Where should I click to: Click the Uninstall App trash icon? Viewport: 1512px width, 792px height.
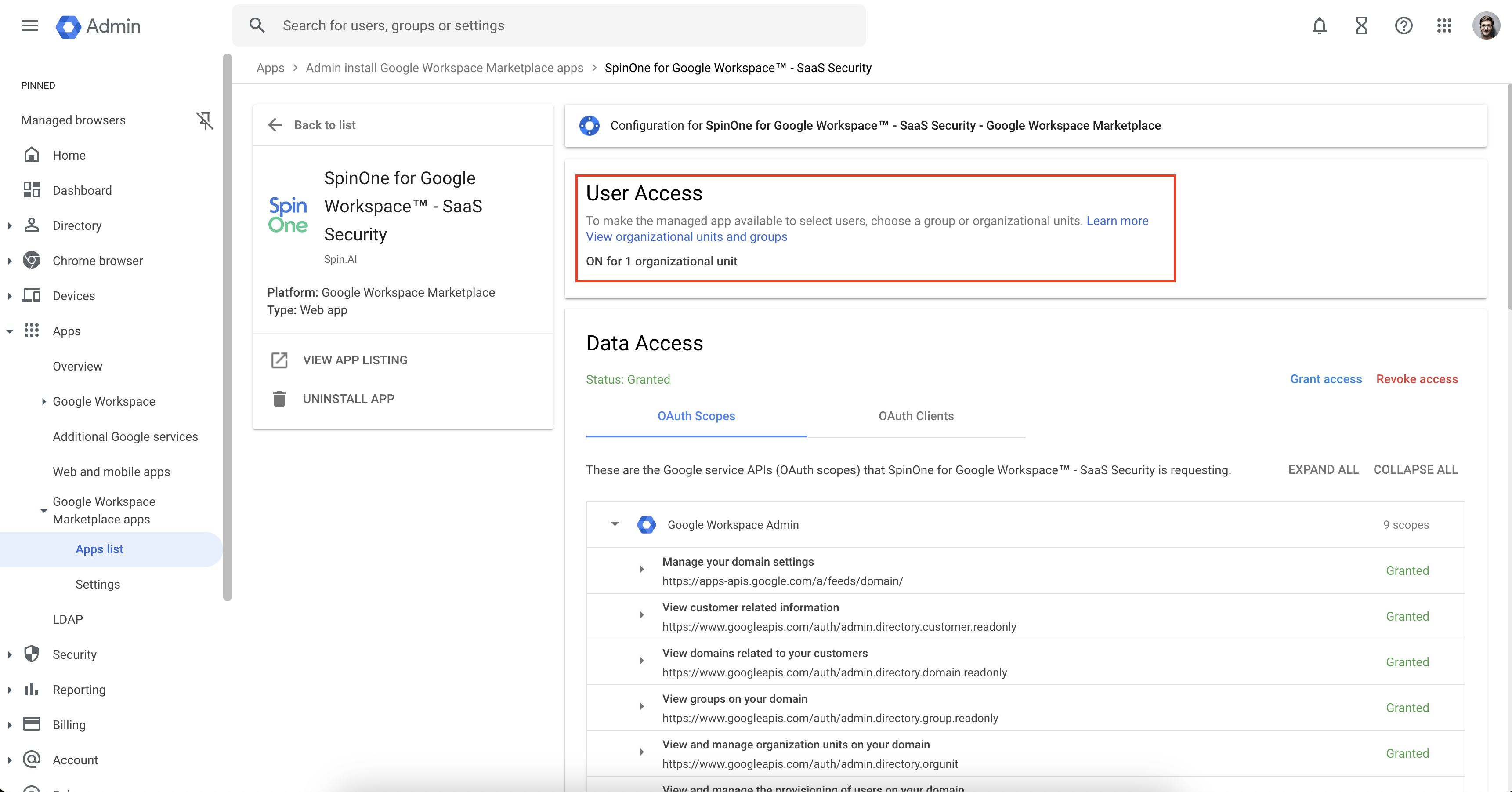pos(279,399)
